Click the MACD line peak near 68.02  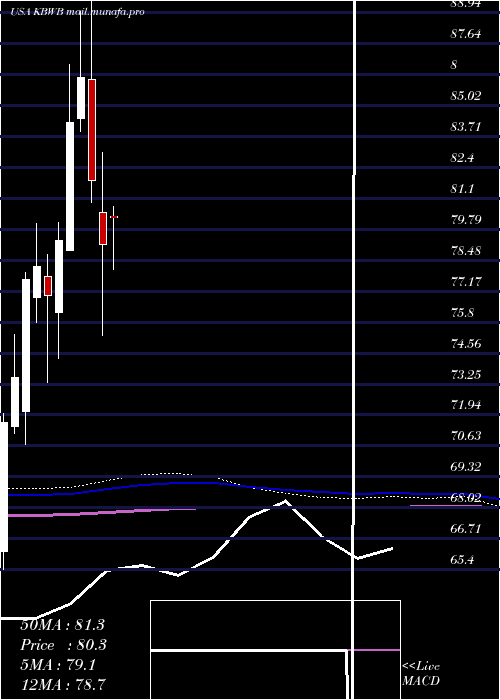[285, 502]
